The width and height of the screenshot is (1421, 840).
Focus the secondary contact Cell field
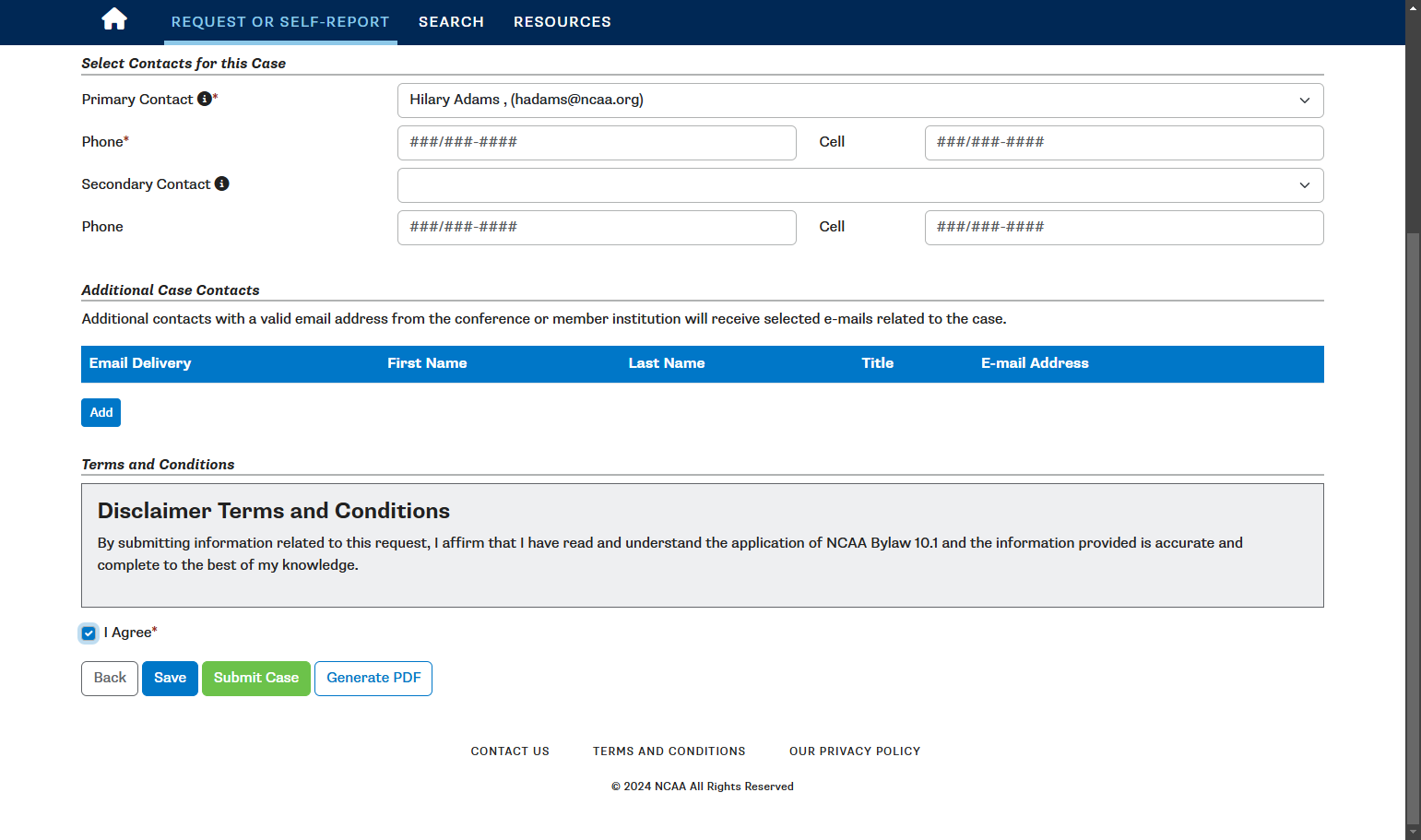click(x=1124, y=228)
